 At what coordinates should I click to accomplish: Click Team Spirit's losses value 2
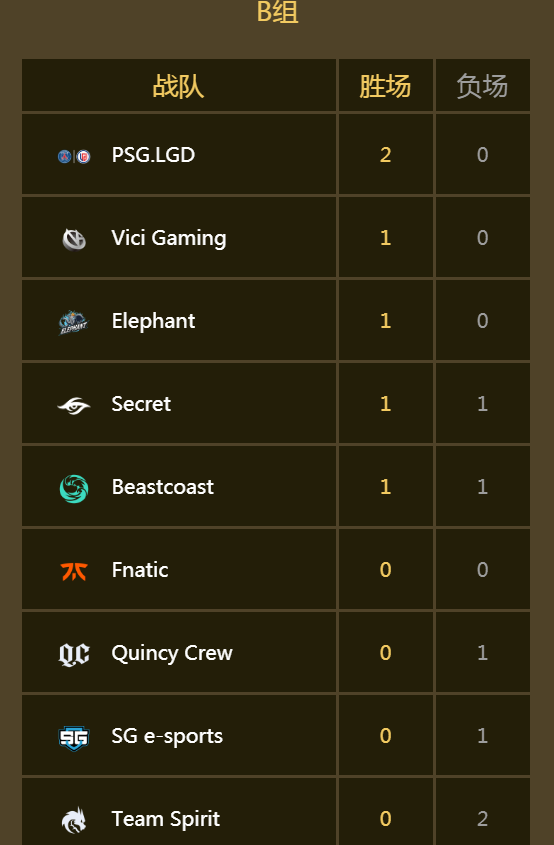pyautogui.click(x=482, y=819)
